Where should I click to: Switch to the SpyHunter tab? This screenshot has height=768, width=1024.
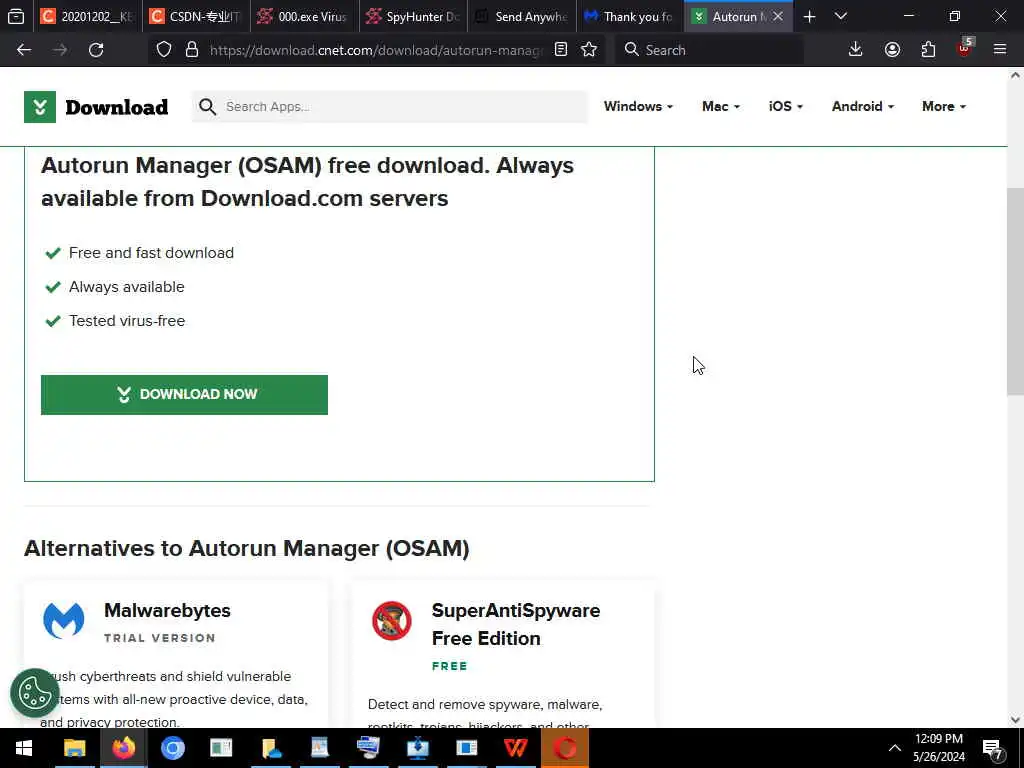[413, 17]
